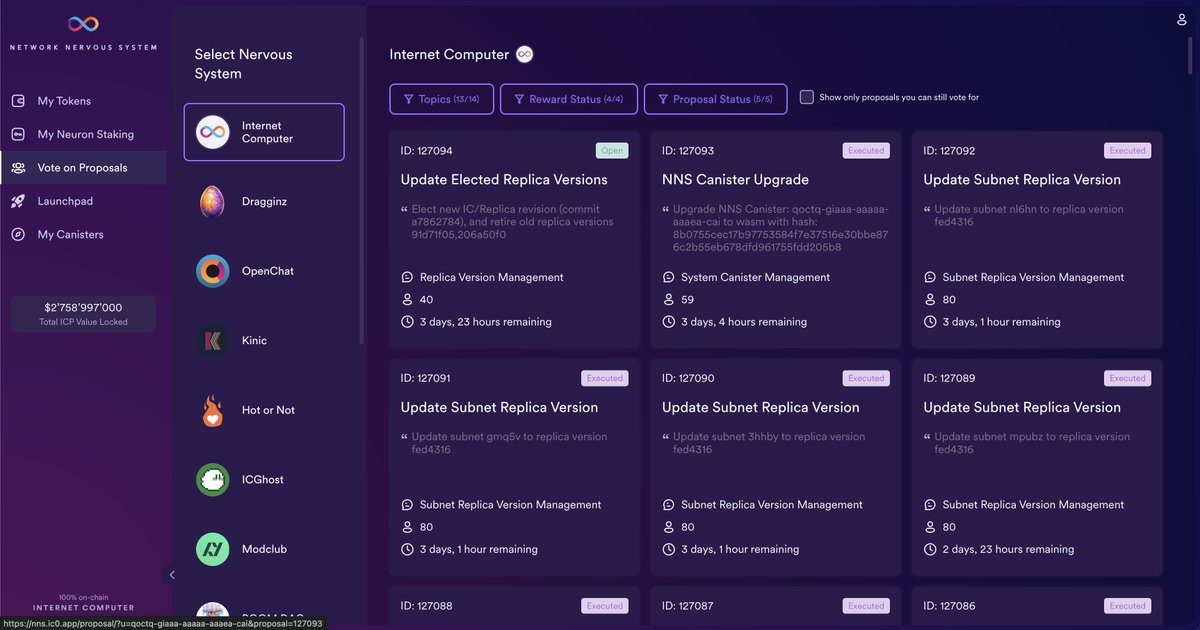Click the funnel icon in Proposal Status filter

pyautogui.click(x=663, y=99)
